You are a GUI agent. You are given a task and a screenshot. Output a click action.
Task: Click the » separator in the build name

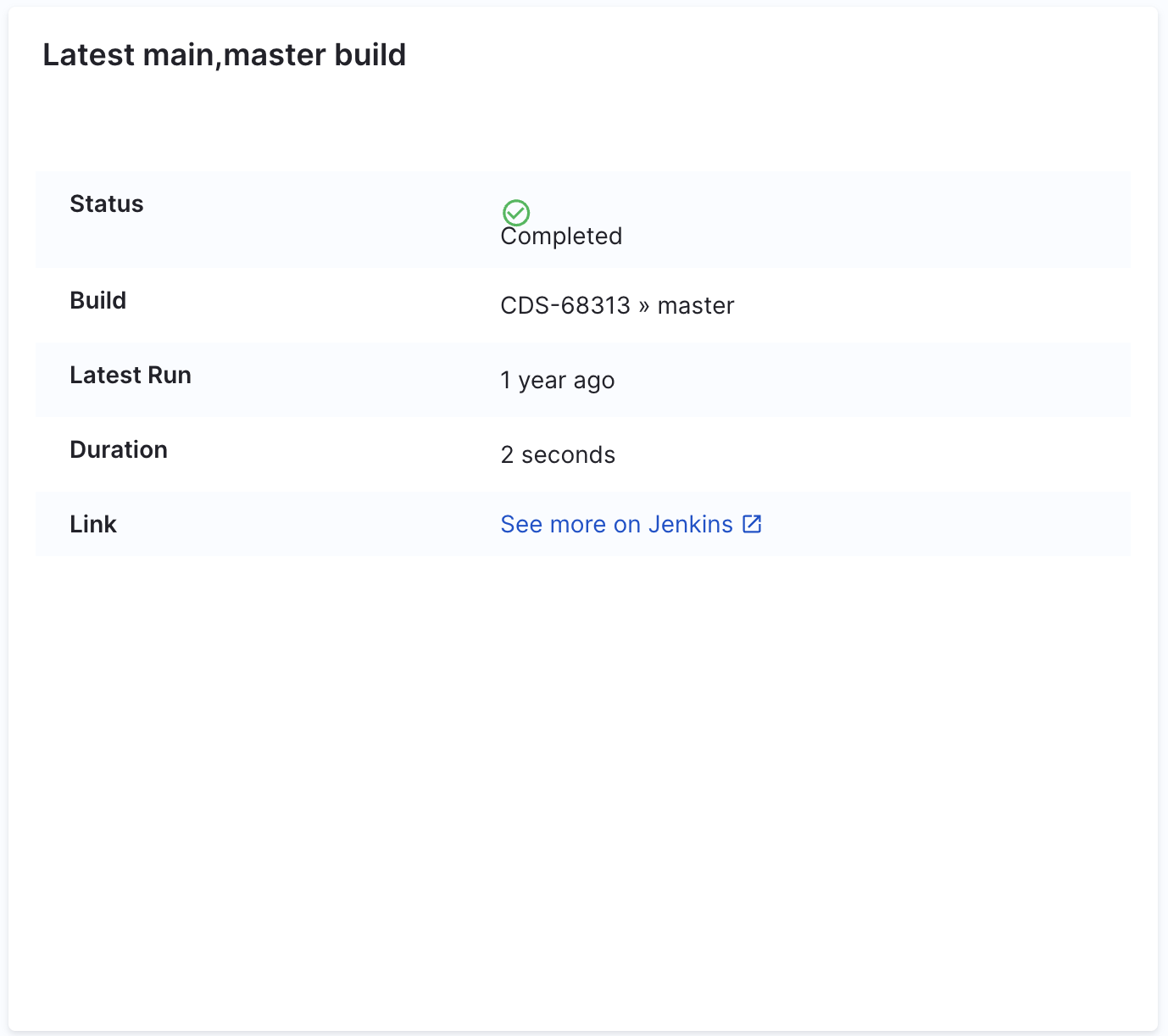click(x=644, y=306)
